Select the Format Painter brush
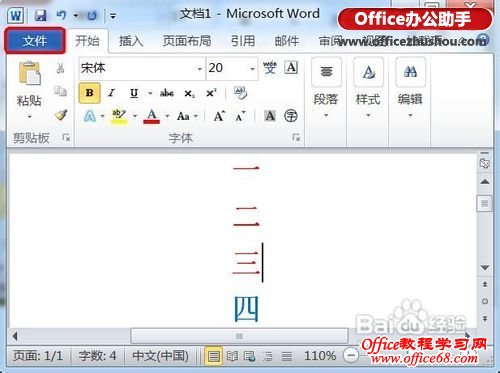This screenshot has width=500, height=373. [61, 115]
